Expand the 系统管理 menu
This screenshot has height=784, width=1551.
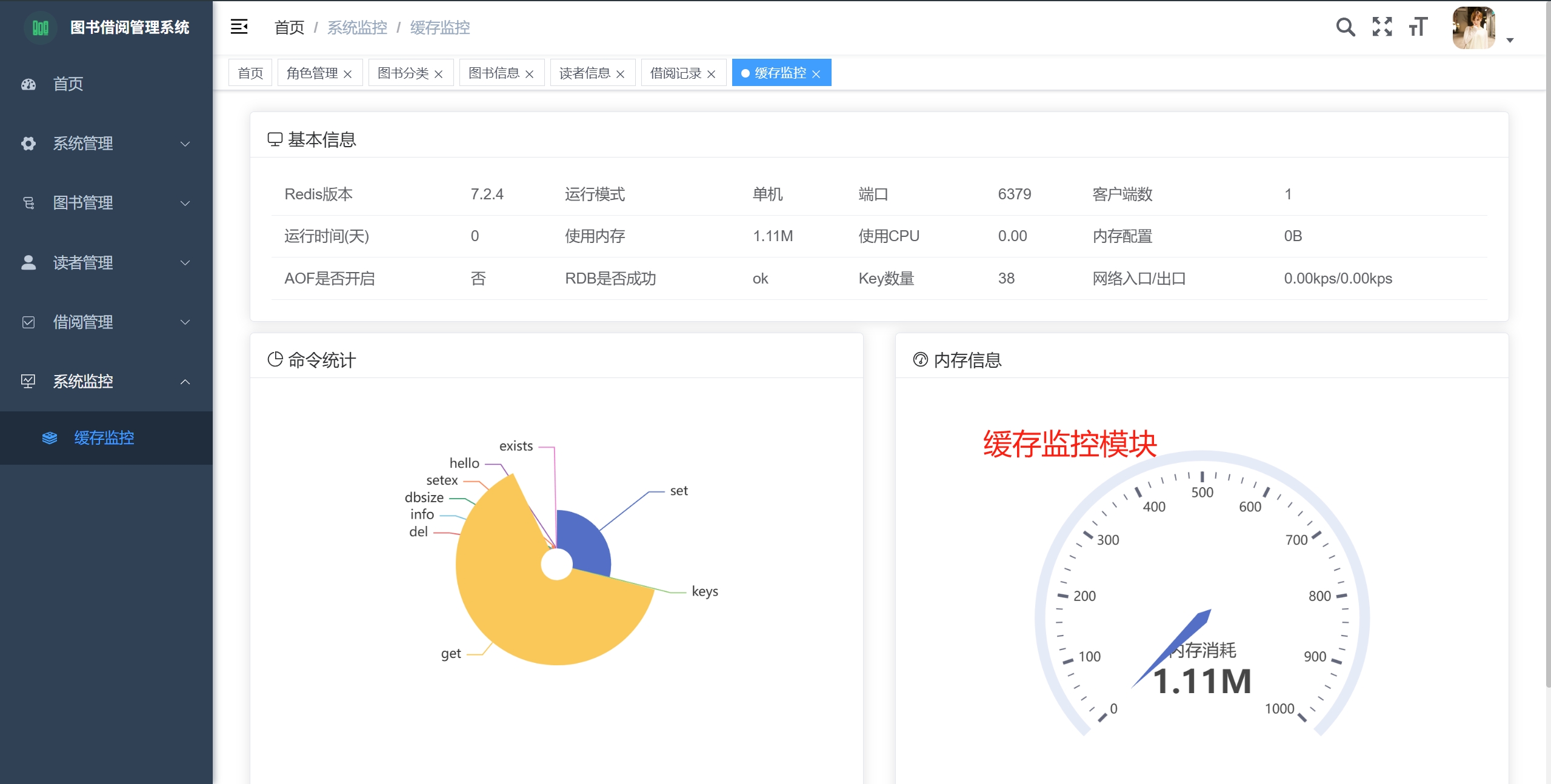(82, 144)
